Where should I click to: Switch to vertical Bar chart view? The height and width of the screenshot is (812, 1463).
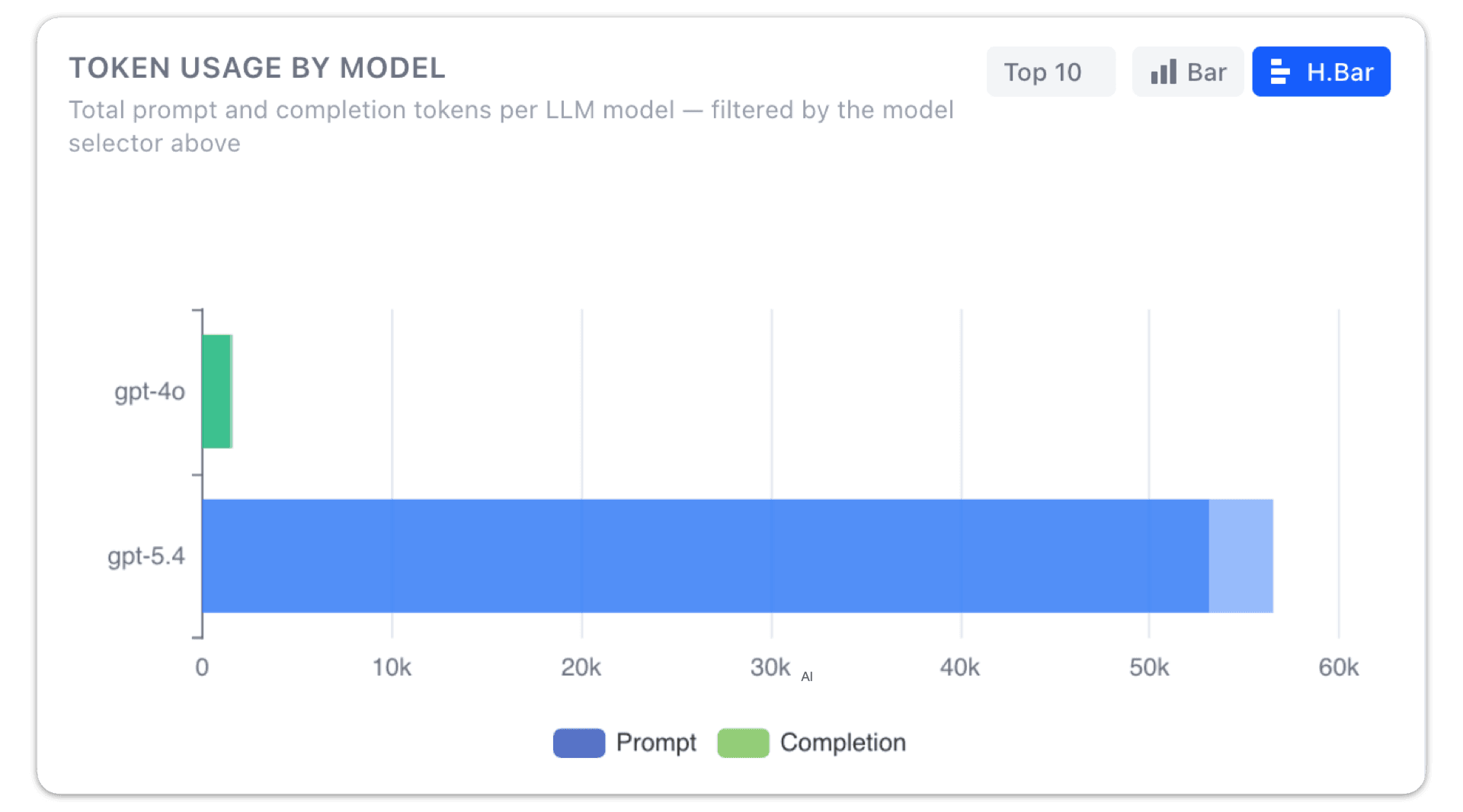pyautogui.click(x=1187, y=72)
